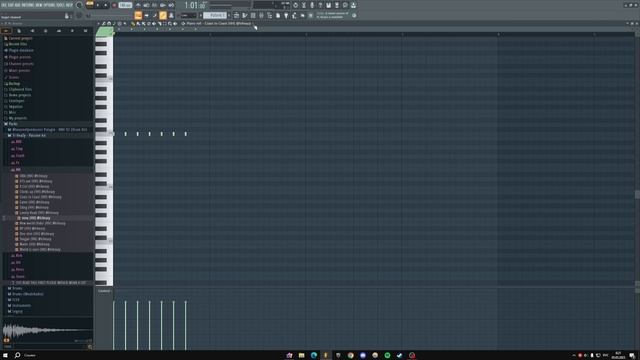Open the PATTERNS menu
Viewport: 640px width, 360px height.
pyautogui.click(x=28, y=5)
